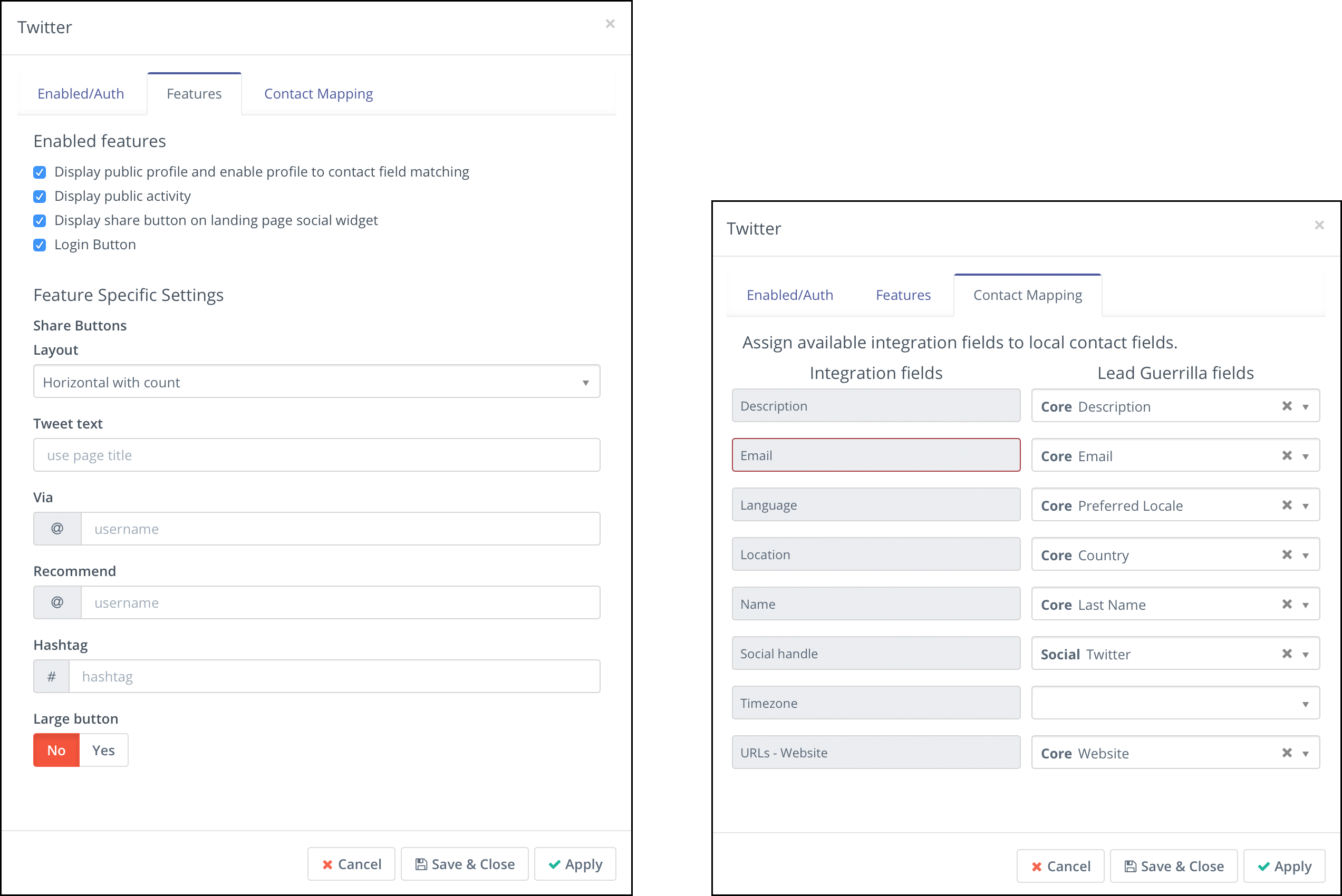The image size is (1342, 896).
Task: Remove the Preferred Locale mapping x icon
Action: (1287, 505)
